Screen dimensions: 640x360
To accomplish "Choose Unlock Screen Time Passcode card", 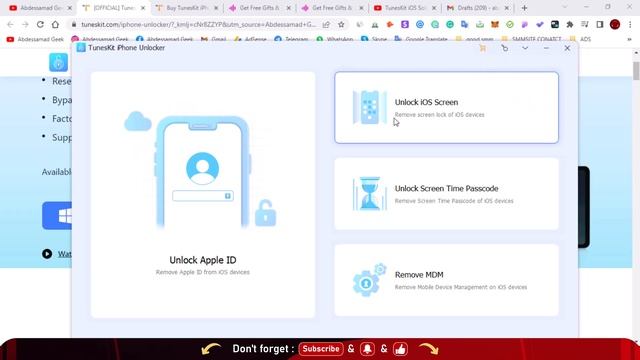I will click(x=447, y=194).
